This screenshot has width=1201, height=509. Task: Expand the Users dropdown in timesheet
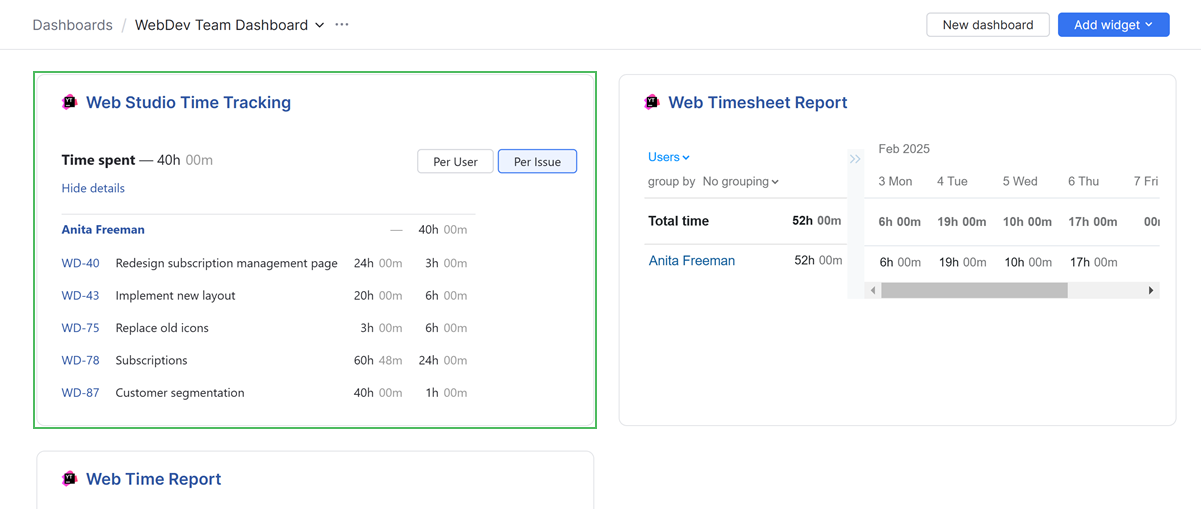[x=668, y=157]
